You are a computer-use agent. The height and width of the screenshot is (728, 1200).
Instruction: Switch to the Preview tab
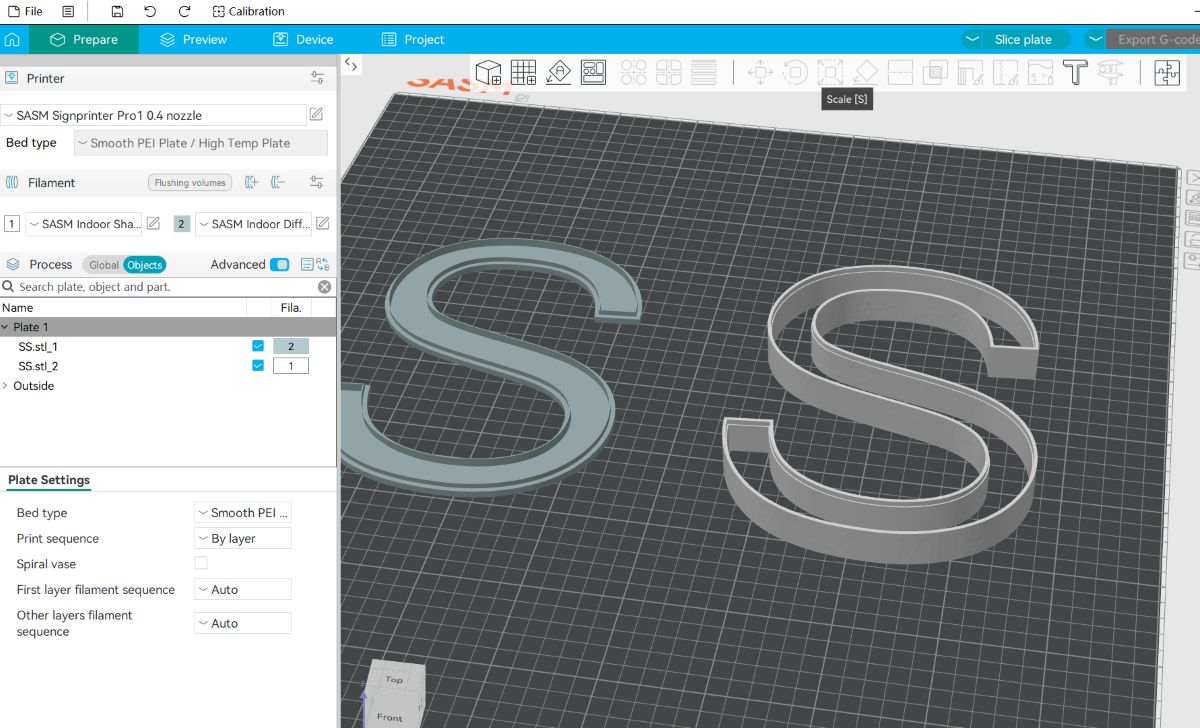click(193, 39)
